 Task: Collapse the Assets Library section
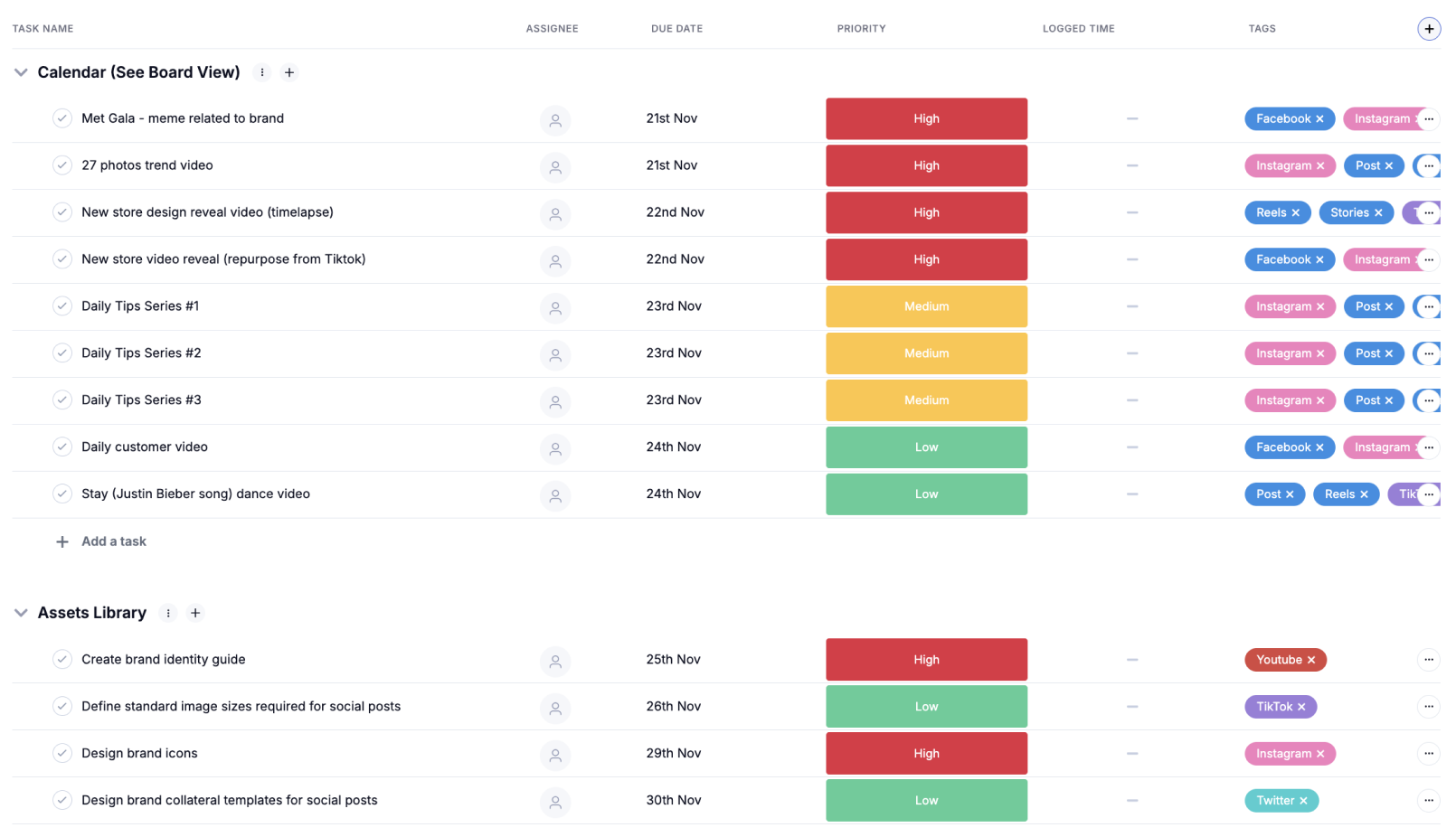[x=21, y=613]
